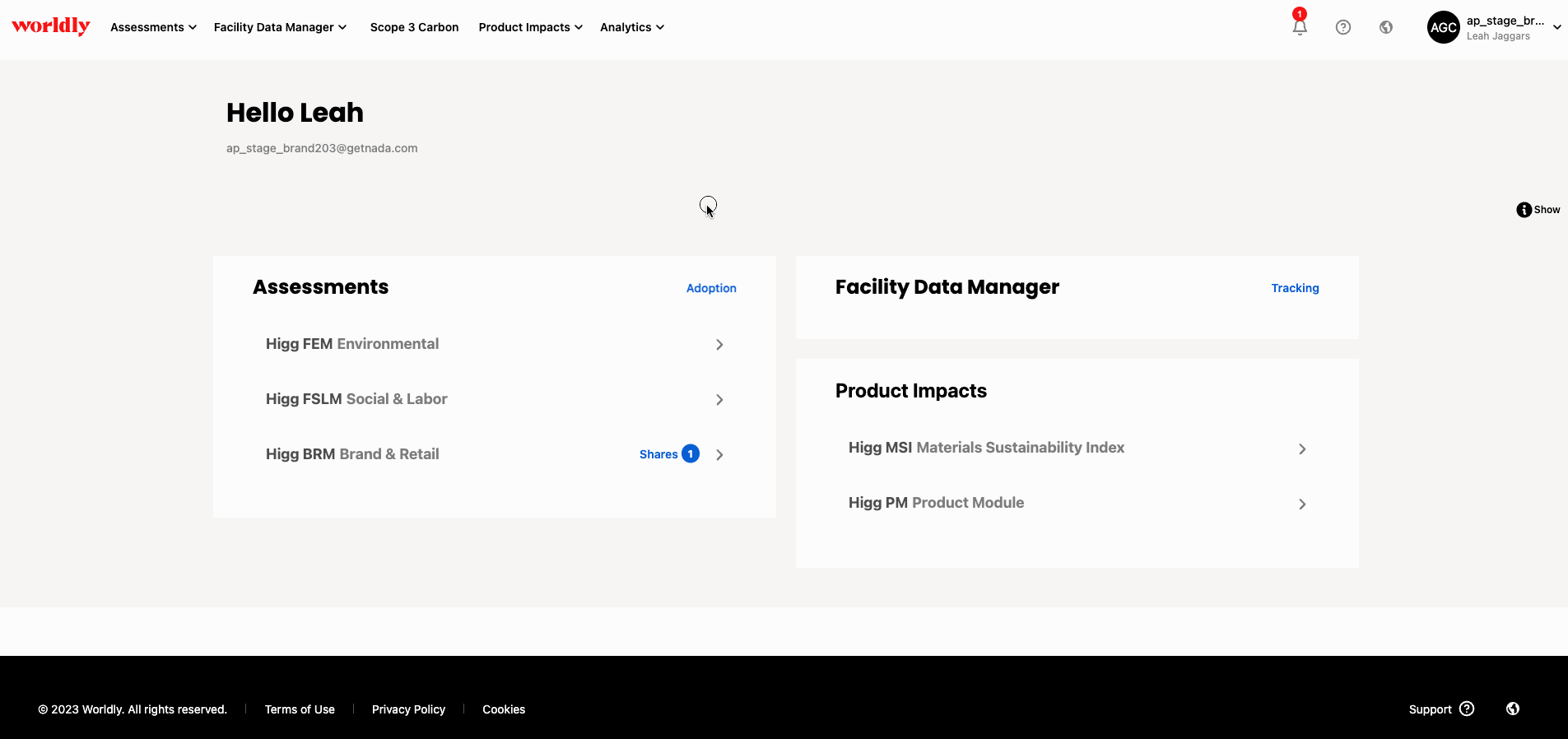Select Higg MSI Materials Sustainability Index
The height and width of the screenshot is (739, 1568).
[986, 448]
